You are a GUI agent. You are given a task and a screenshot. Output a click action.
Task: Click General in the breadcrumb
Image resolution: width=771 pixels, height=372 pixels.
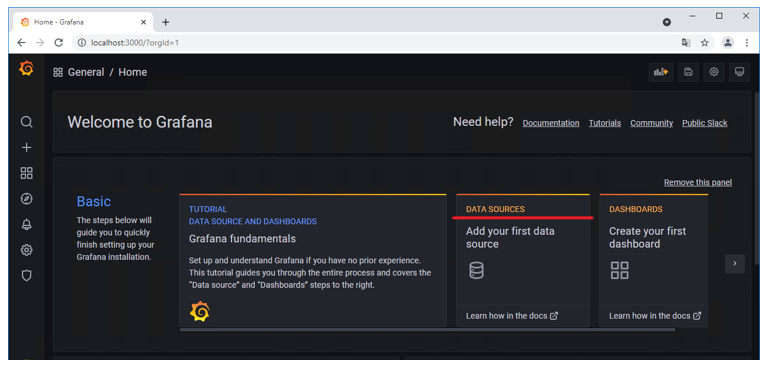(x=86, y=72)
